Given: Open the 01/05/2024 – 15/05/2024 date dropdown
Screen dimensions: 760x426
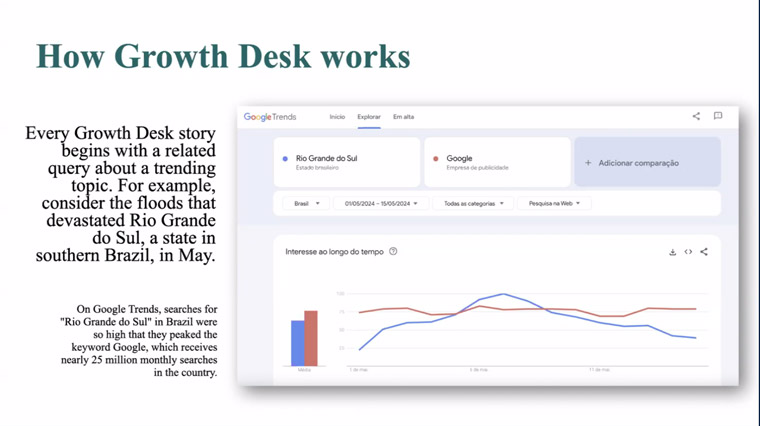Looking at the screenshot, I should pos(381,204).
